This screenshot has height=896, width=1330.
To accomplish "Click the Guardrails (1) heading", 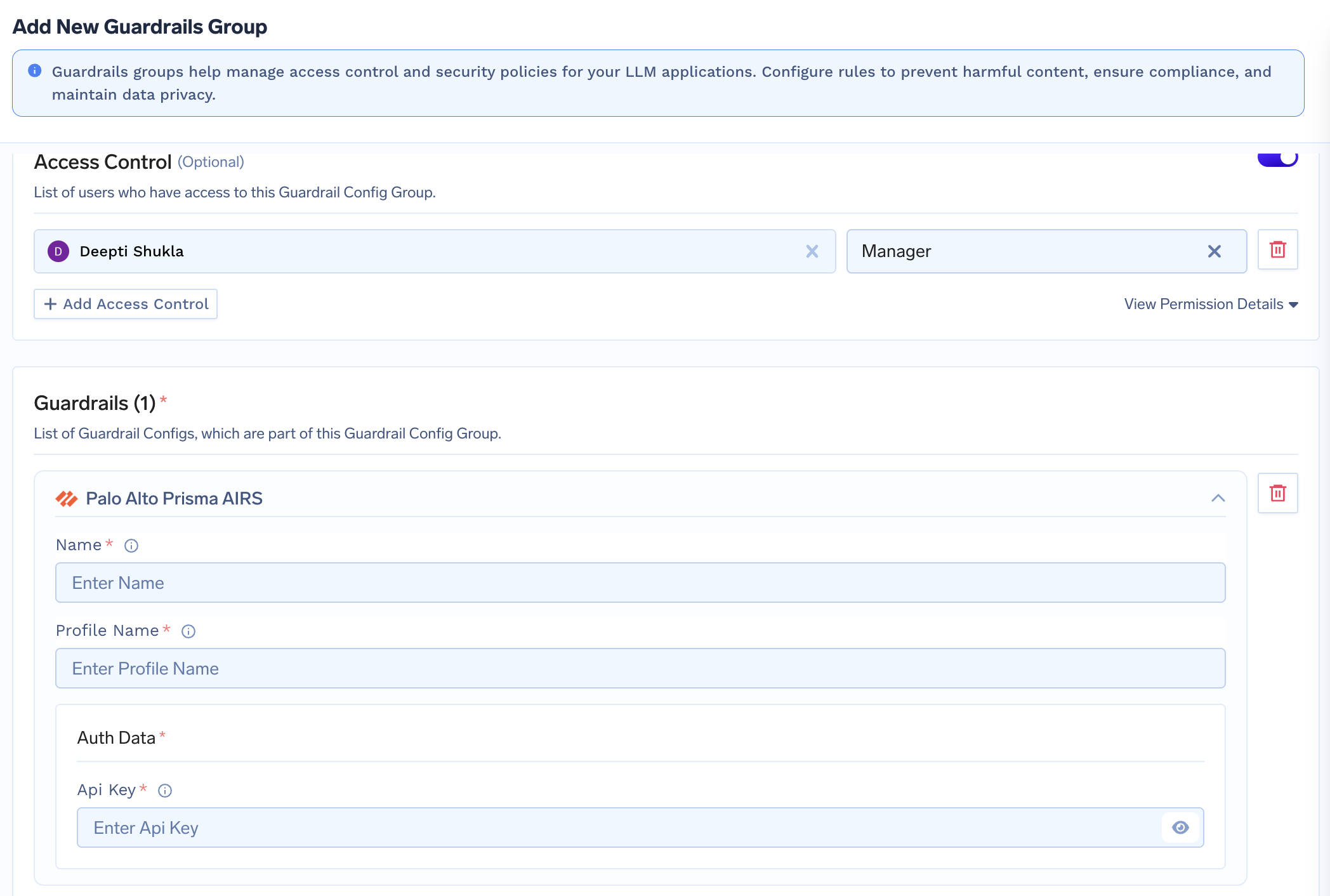I will [x=95, y=403].
